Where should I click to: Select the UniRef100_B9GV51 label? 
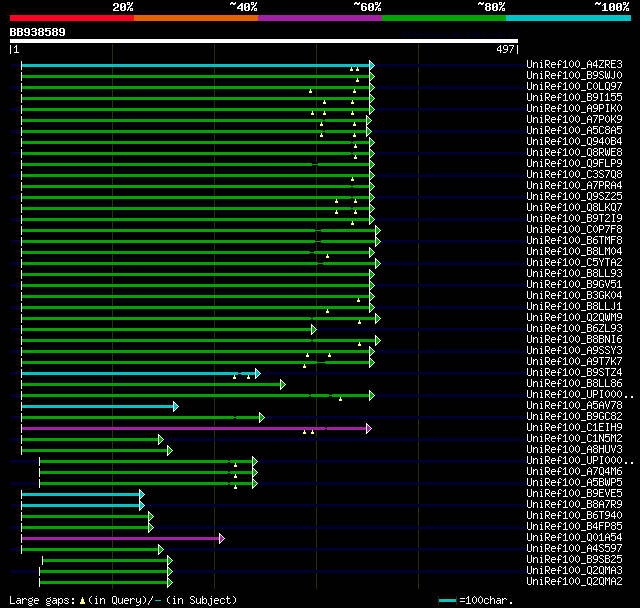pos(574,285)
